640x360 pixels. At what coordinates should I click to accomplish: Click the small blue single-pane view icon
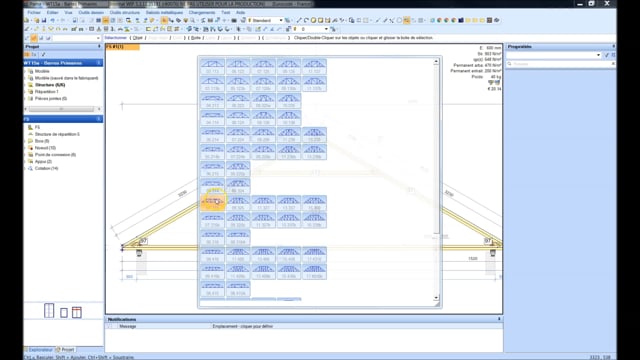[64, 313]
